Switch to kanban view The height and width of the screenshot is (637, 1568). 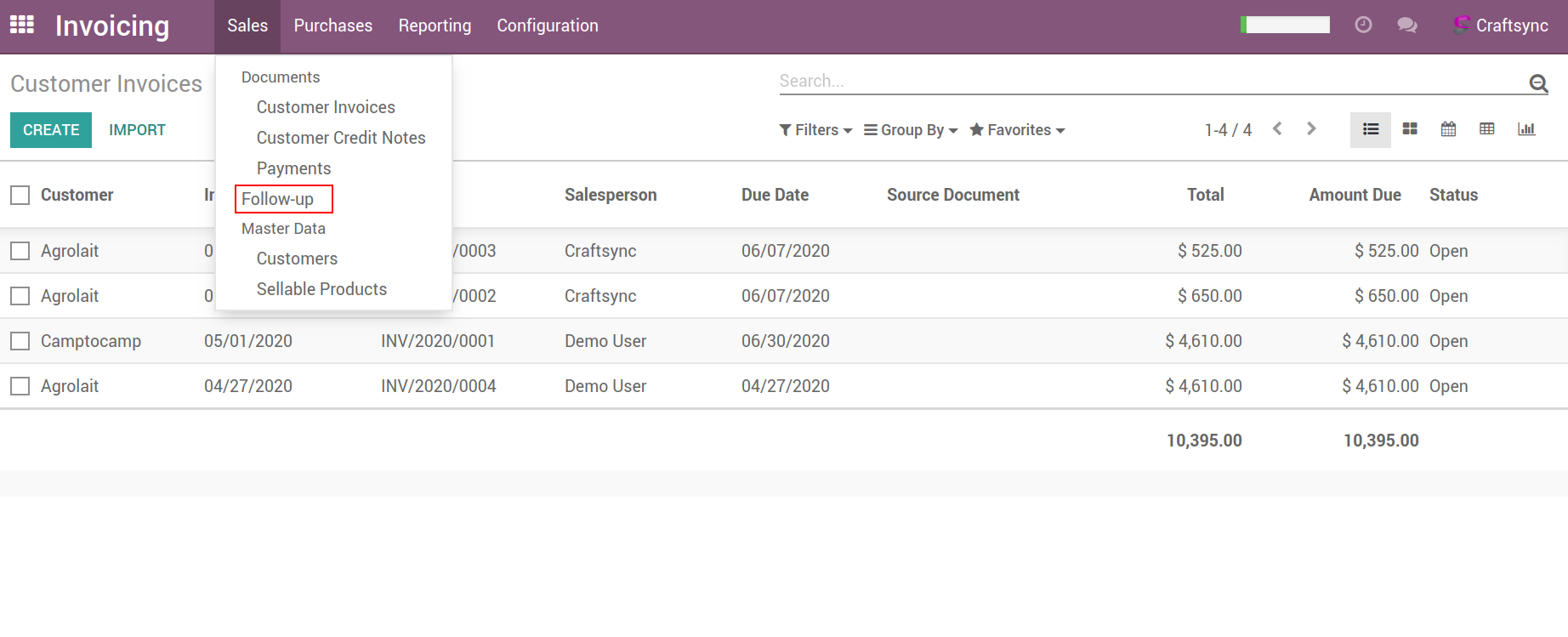[1410, 129]
